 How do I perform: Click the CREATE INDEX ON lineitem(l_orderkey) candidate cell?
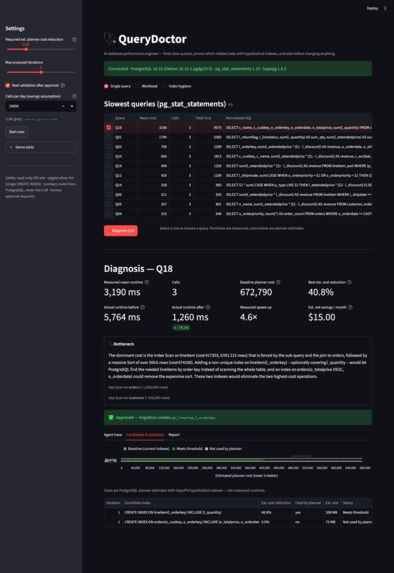(x=191, y=512)
